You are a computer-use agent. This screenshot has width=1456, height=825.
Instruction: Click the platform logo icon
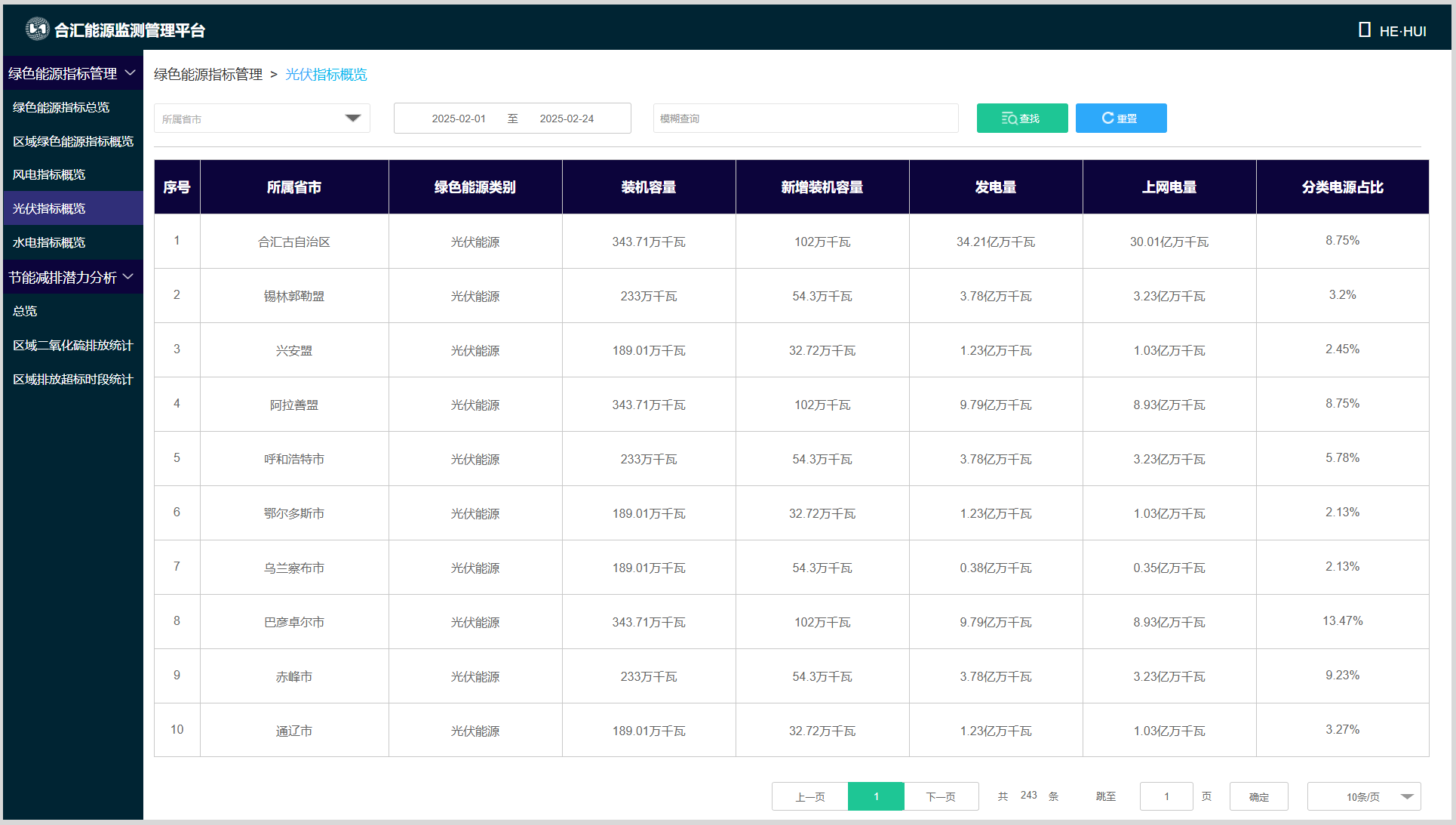(x=37, y=29)
